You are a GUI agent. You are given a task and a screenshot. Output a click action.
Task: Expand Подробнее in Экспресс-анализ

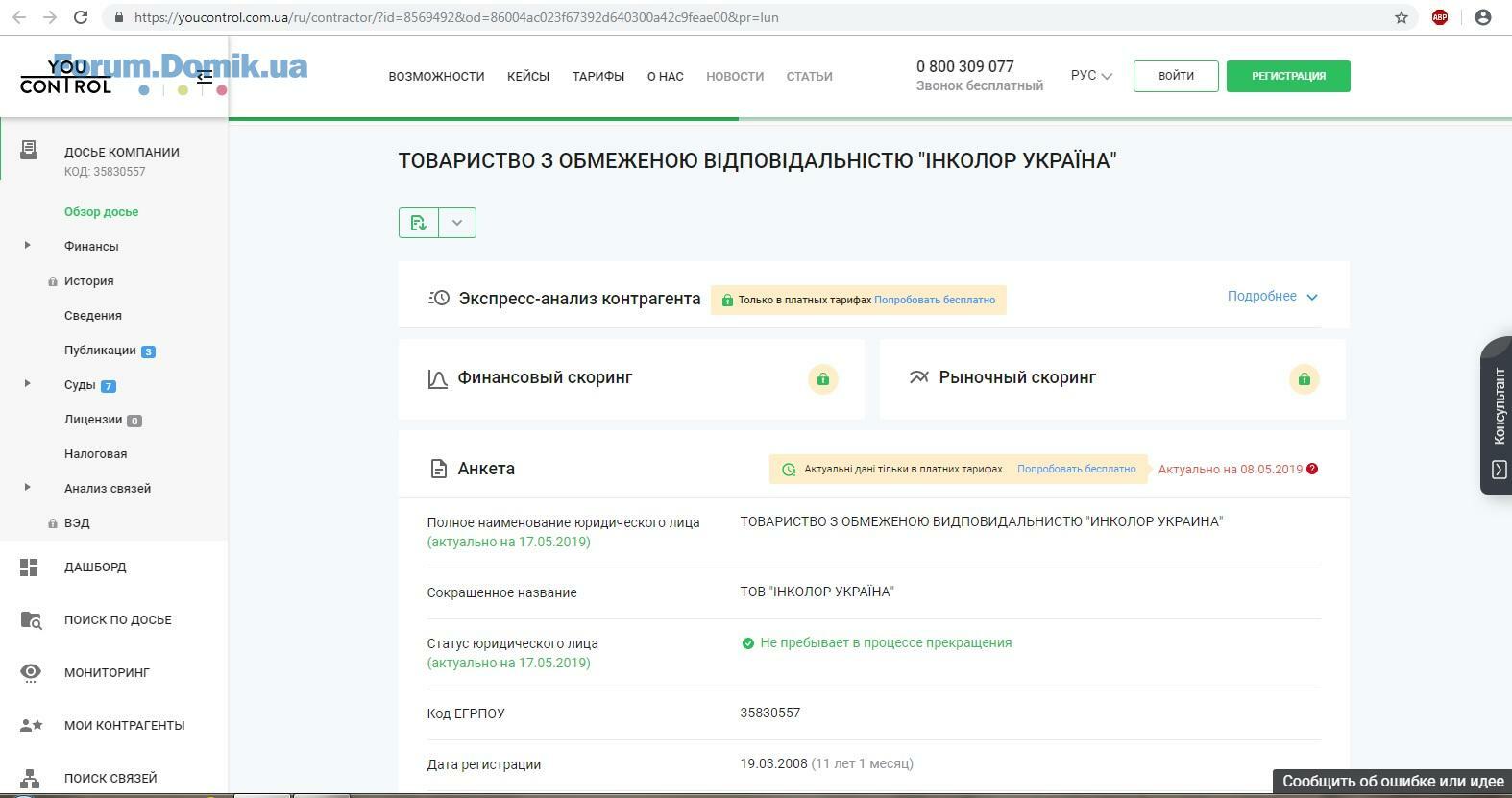[1272, 296]
